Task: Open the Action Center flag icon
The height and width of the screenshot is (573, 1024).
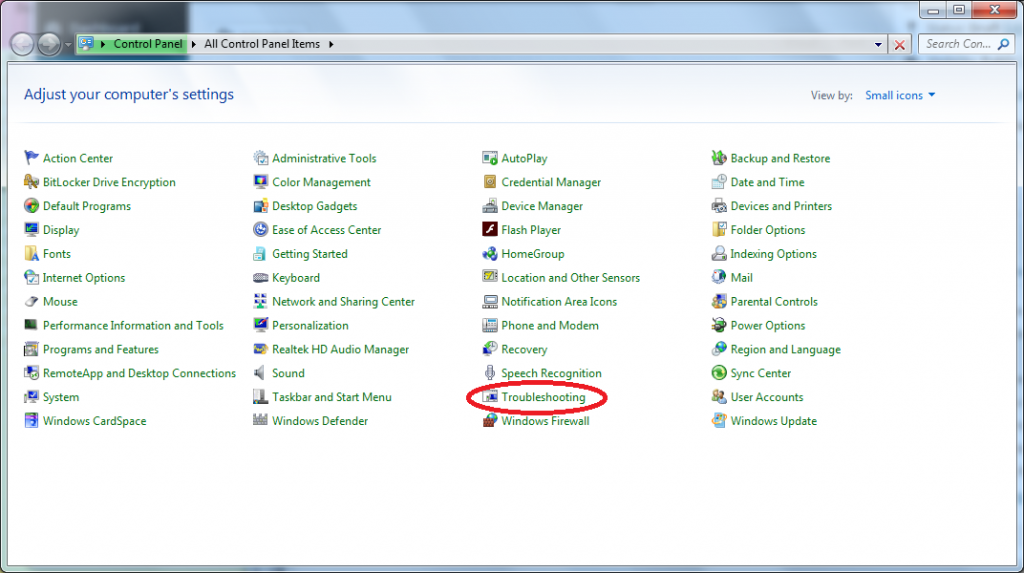Action: point(31,158)
